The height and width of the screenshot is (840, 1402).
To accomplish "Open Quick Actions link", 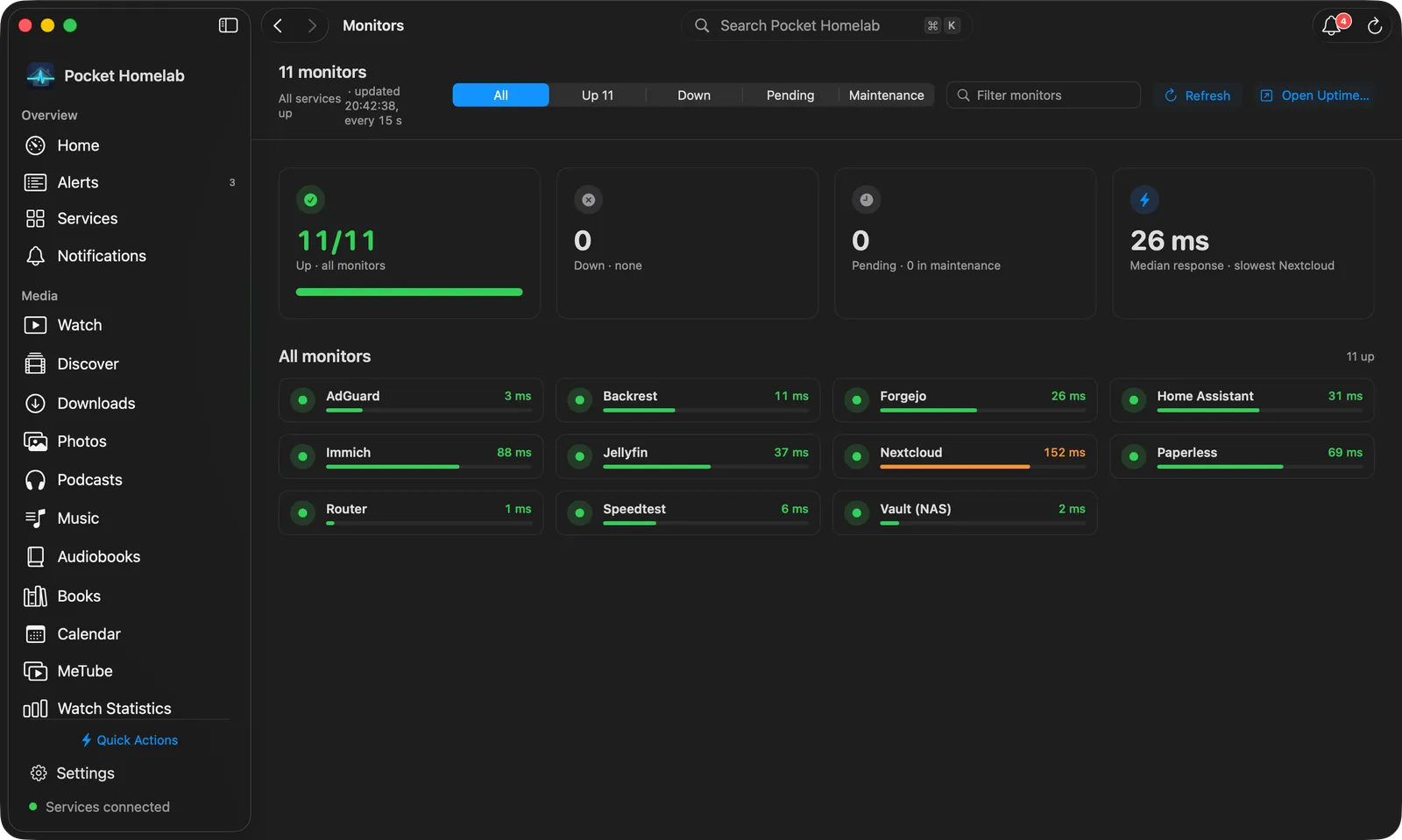I will pos(130,740).
